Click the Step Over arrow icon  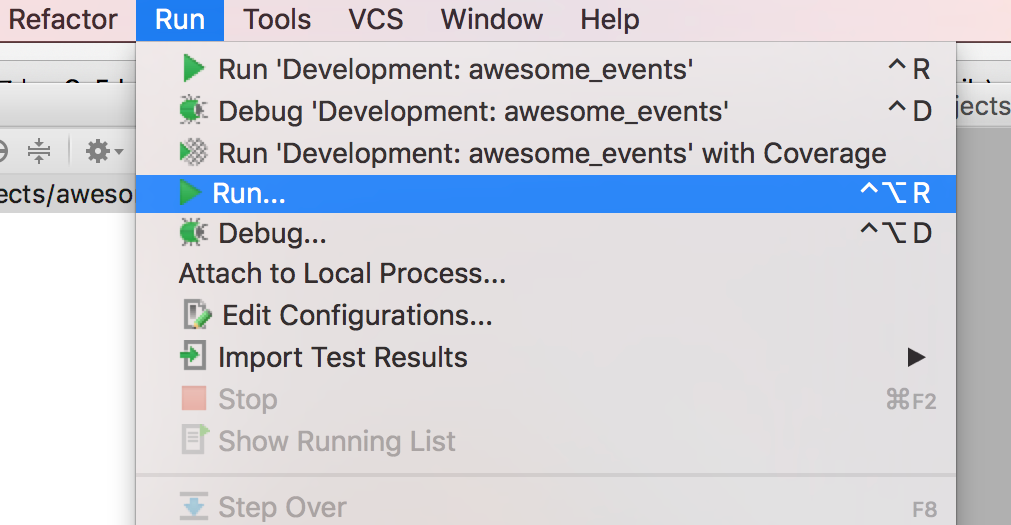pyautogui.click(x=194, y=507)
